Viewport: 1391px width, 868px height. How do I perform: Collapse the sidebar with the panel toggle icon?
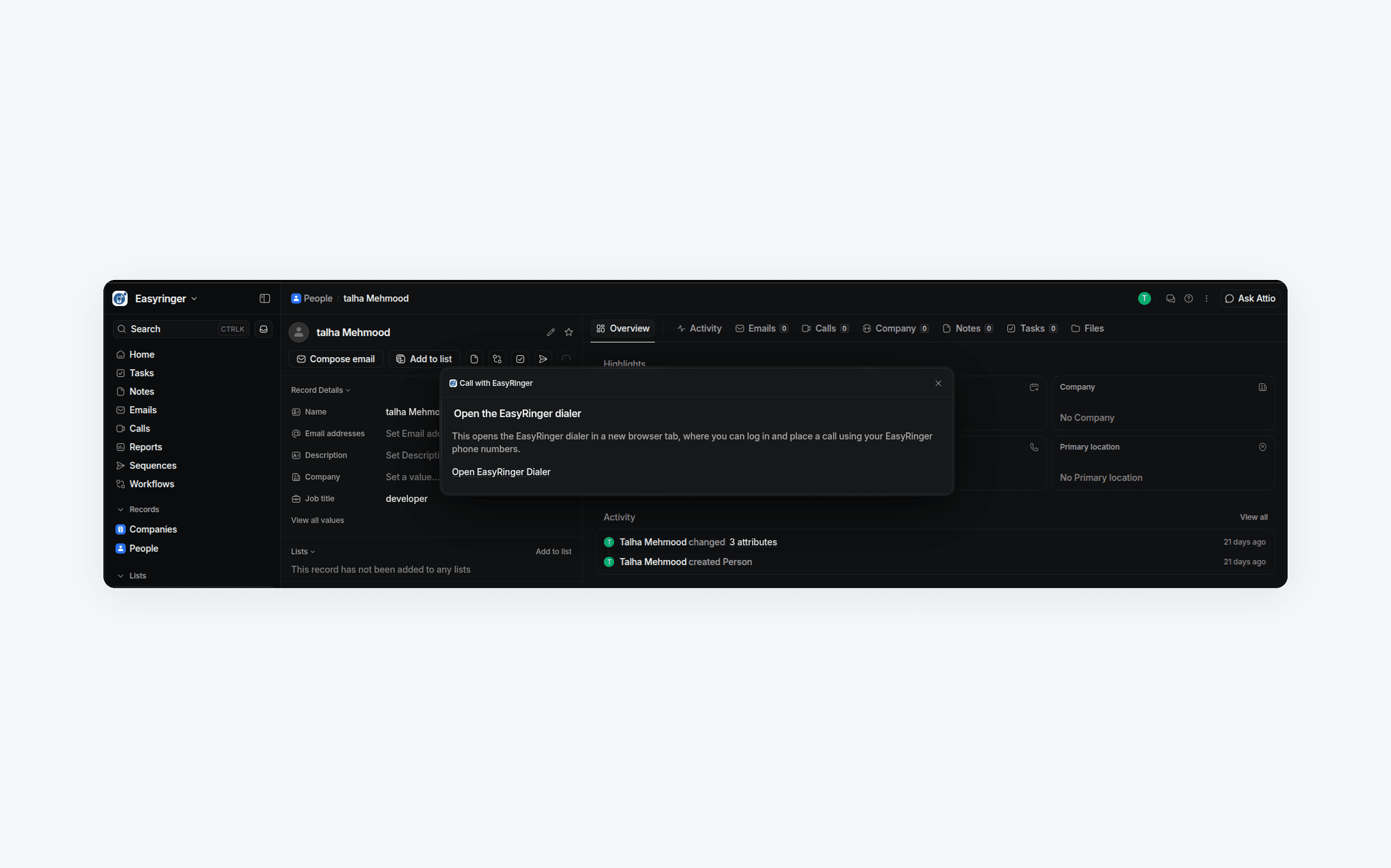click(265, 299)
